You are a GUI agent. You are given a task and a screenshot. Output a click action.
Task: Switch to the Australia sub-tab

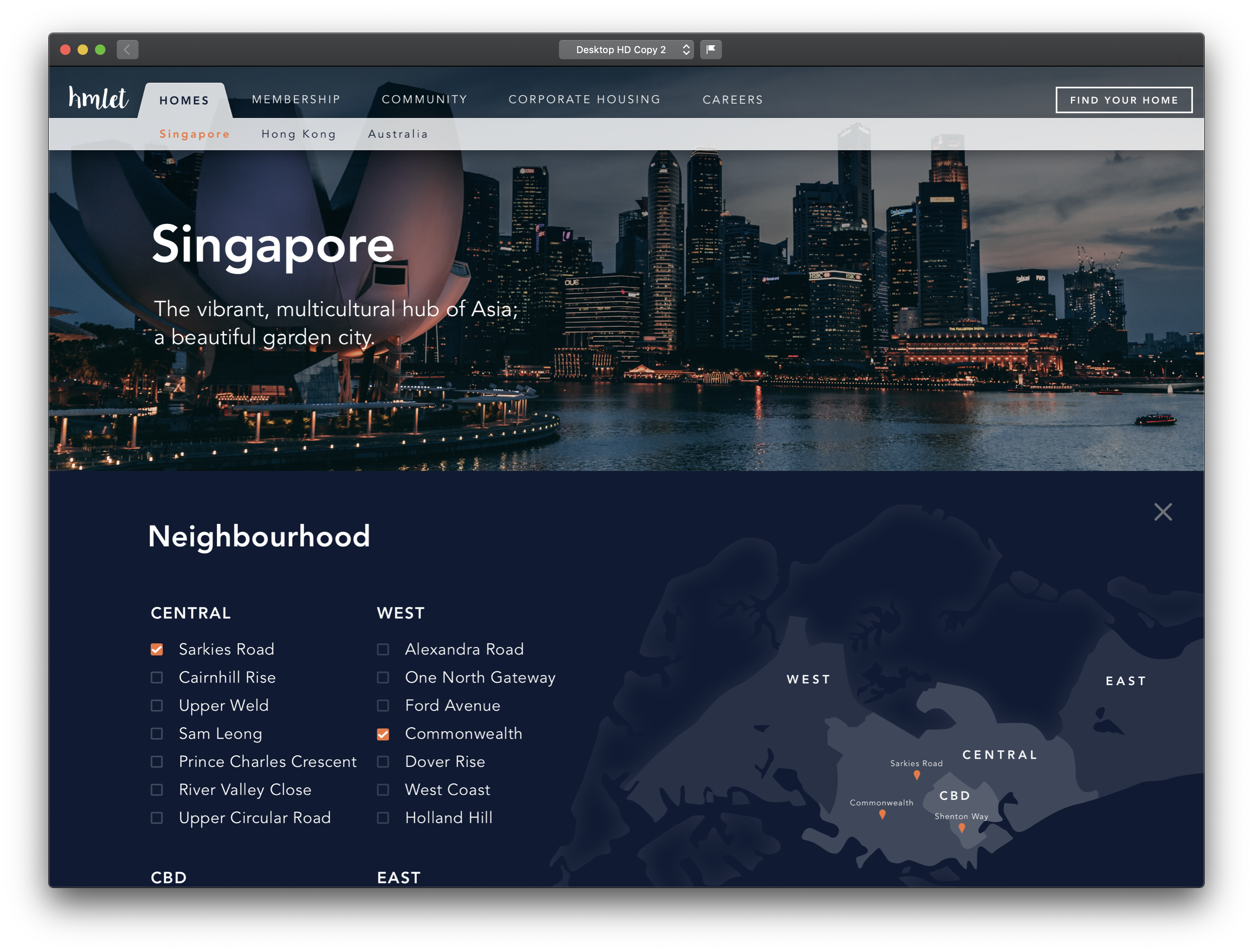pyautogui.click(x=397, y=134)
